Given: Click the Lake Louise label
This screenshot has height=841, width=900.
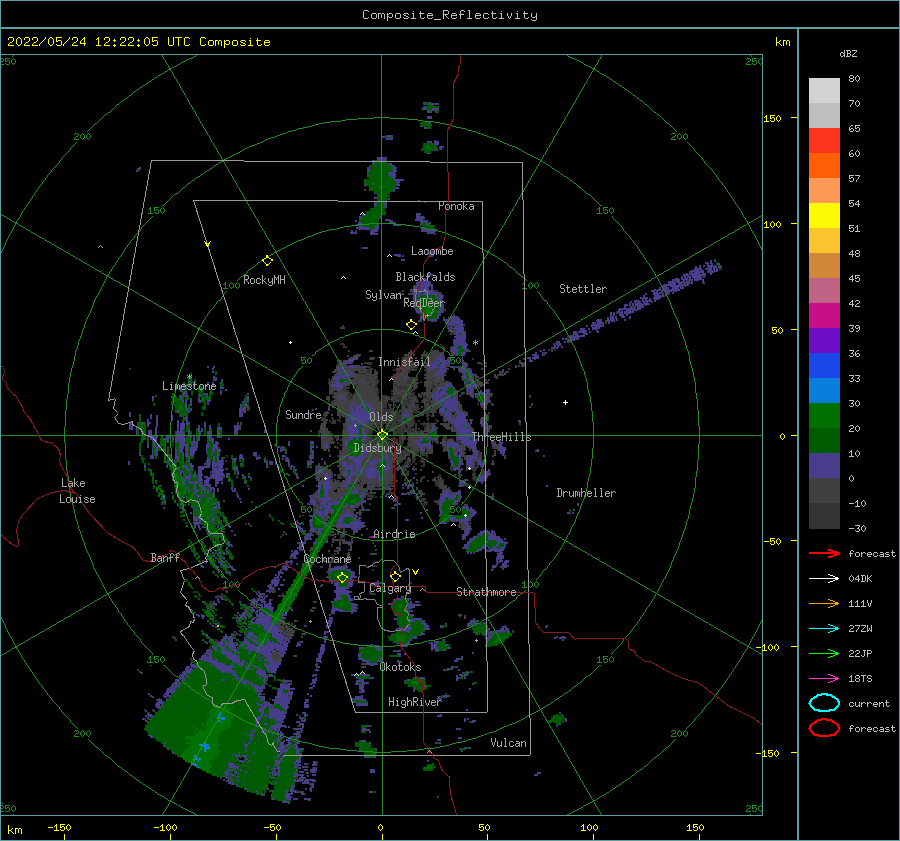Looking at the screenshot, I should 77,491.
